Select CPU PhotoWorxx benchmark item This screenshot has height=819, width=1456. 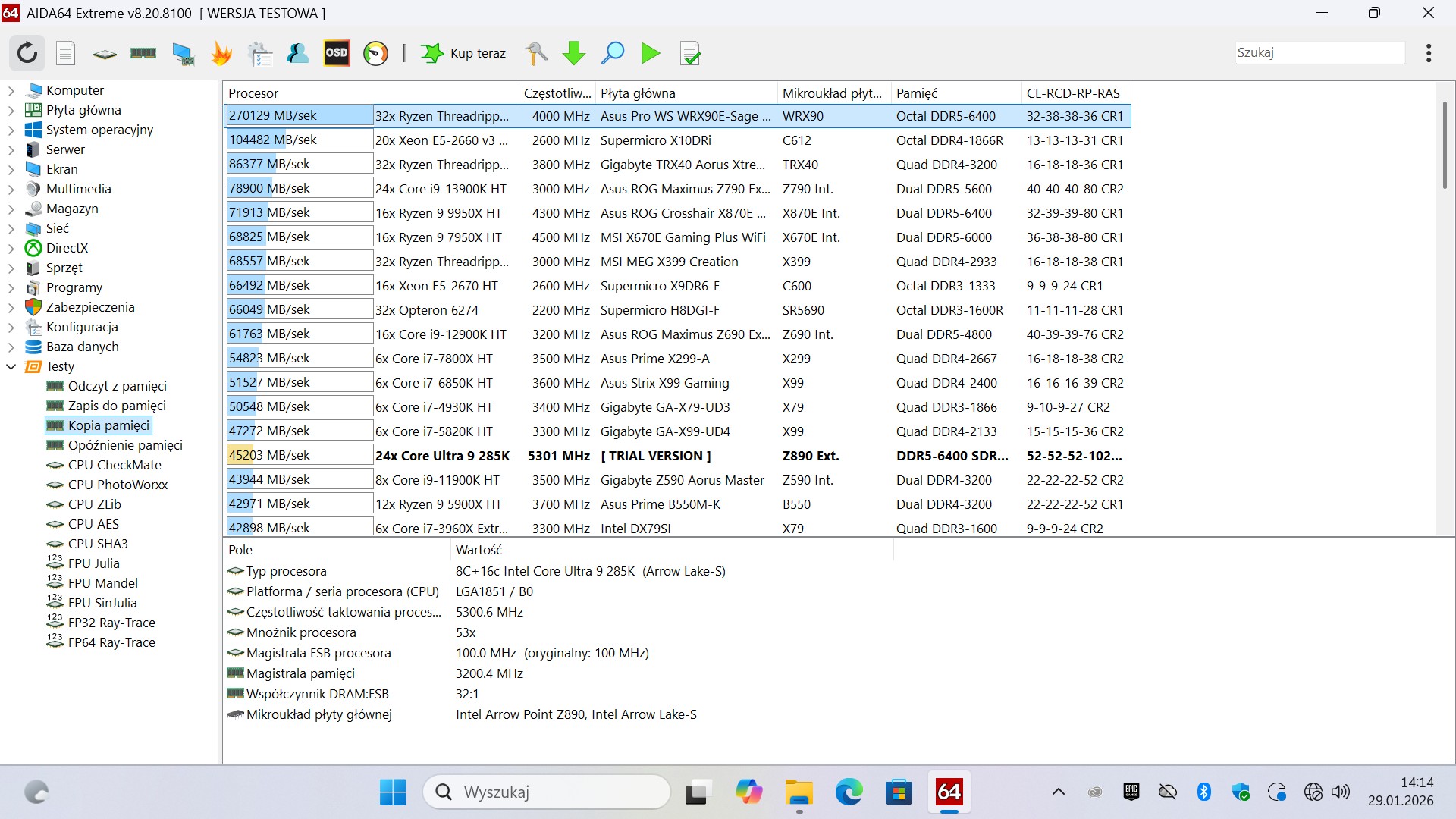[x=118, y=485]
